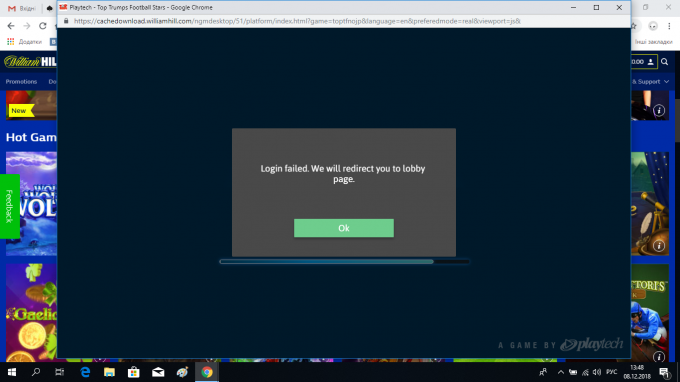The image size is (680, 382).
Task: Open the Promotions menu item
Action: 21,82
